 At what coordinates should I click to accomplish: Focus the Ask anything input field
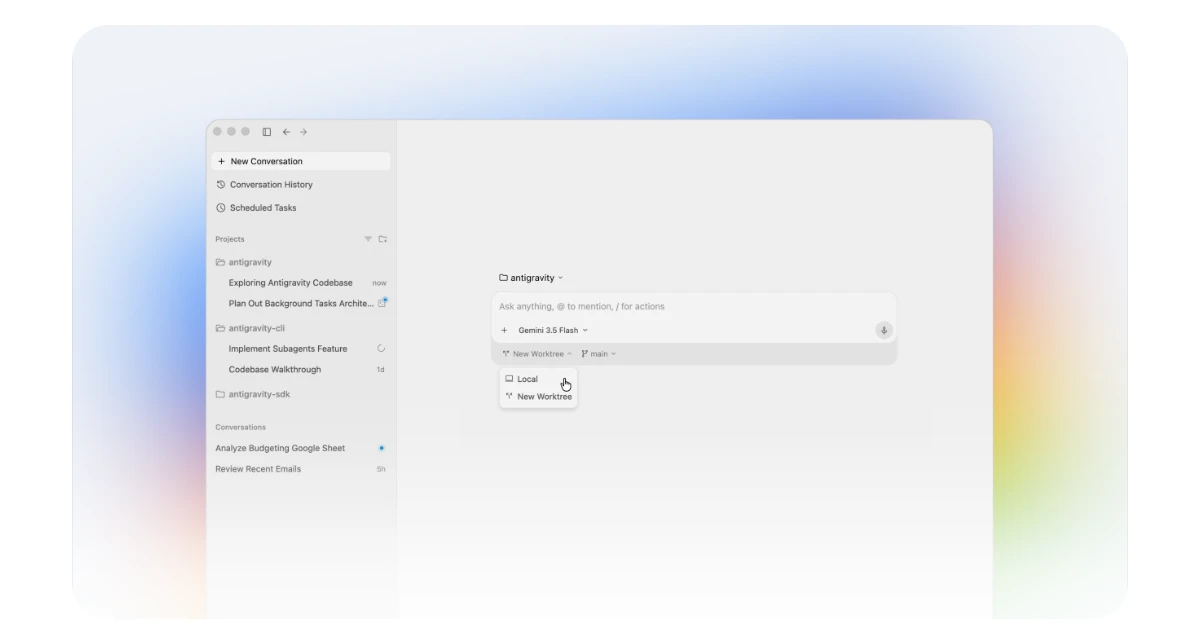[694, 307]
